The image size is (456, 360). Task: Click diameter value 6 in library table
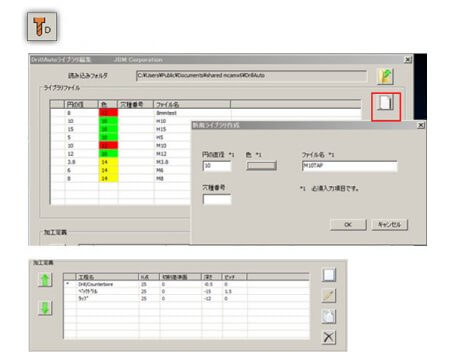69,170
